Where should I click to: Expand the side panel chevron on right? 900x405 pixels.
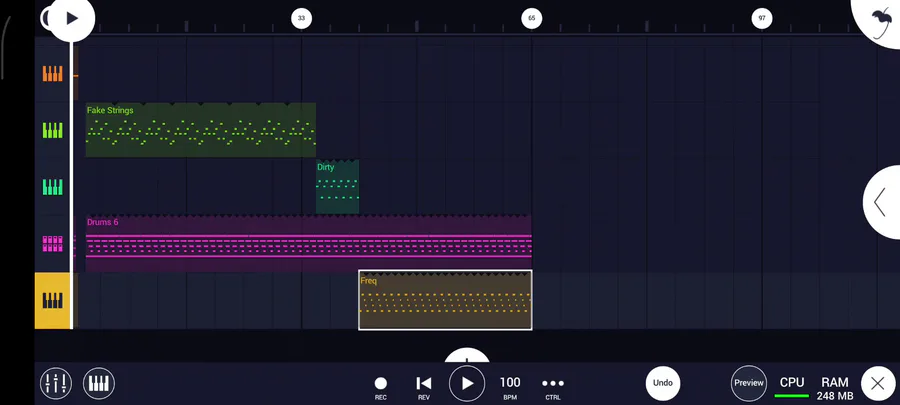coord(882,202)
